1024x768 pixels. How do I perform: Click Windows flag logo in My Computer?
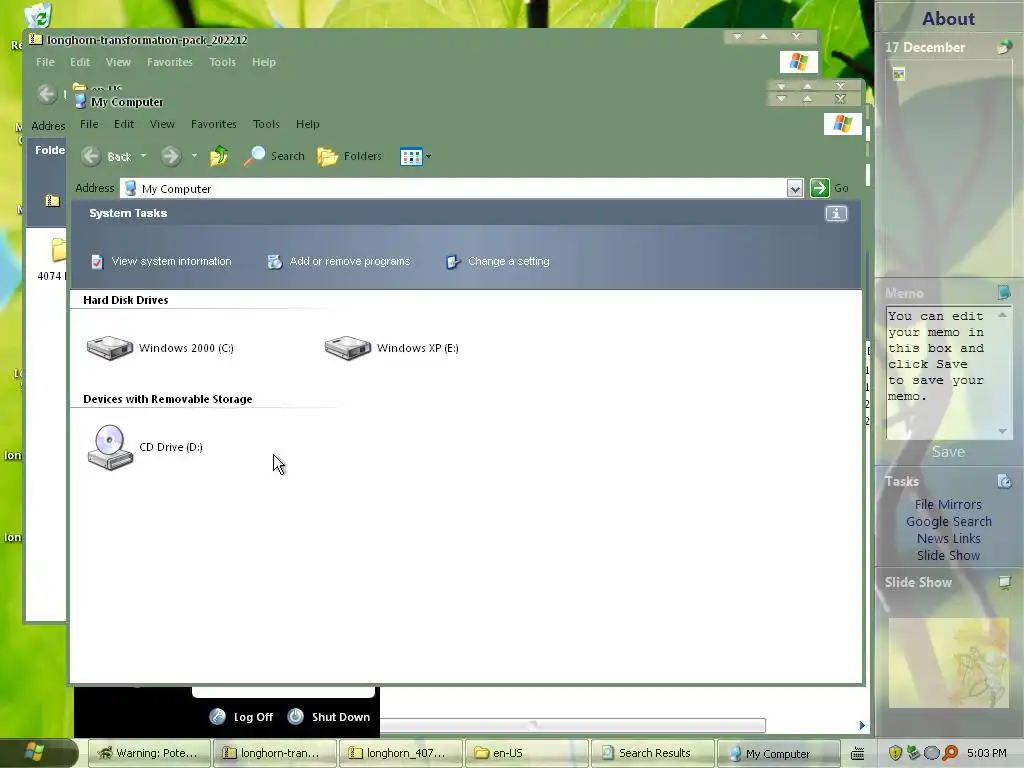tap(842, 123)
